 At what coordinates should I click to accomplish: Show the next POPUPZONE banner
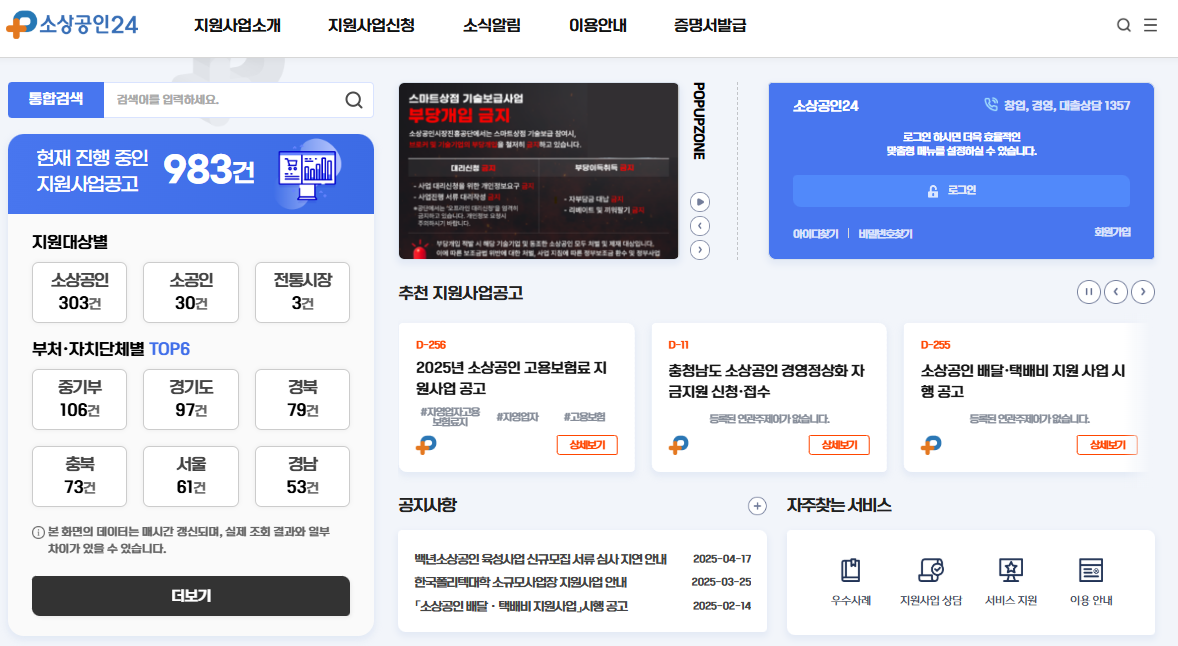pos(699,250)
